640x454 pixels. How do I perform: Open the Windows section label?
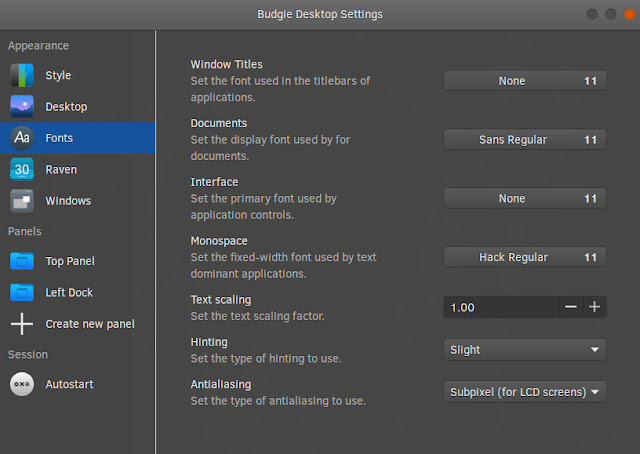click(x=68, y=201)
